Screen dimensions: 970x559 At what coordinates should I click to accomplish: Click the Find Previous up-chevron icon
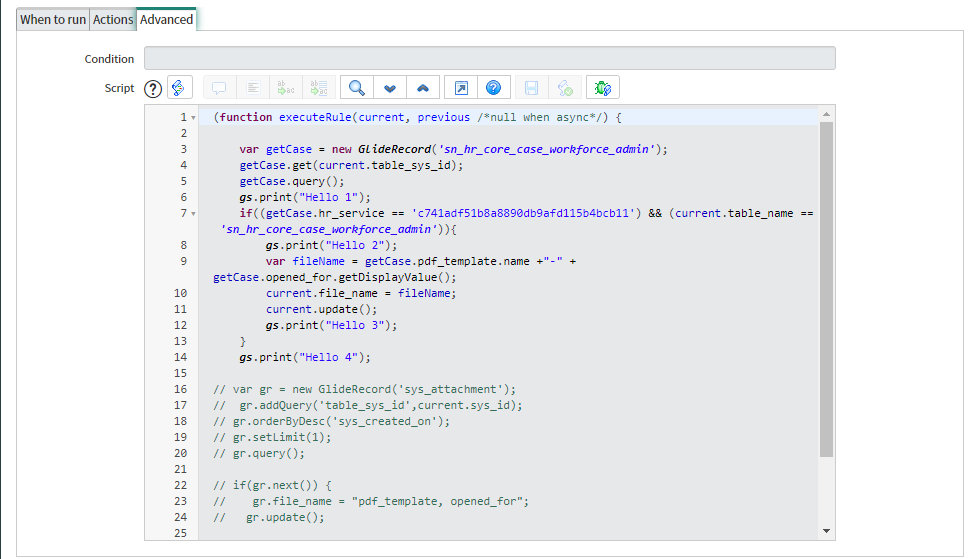[x=423, y=88]
